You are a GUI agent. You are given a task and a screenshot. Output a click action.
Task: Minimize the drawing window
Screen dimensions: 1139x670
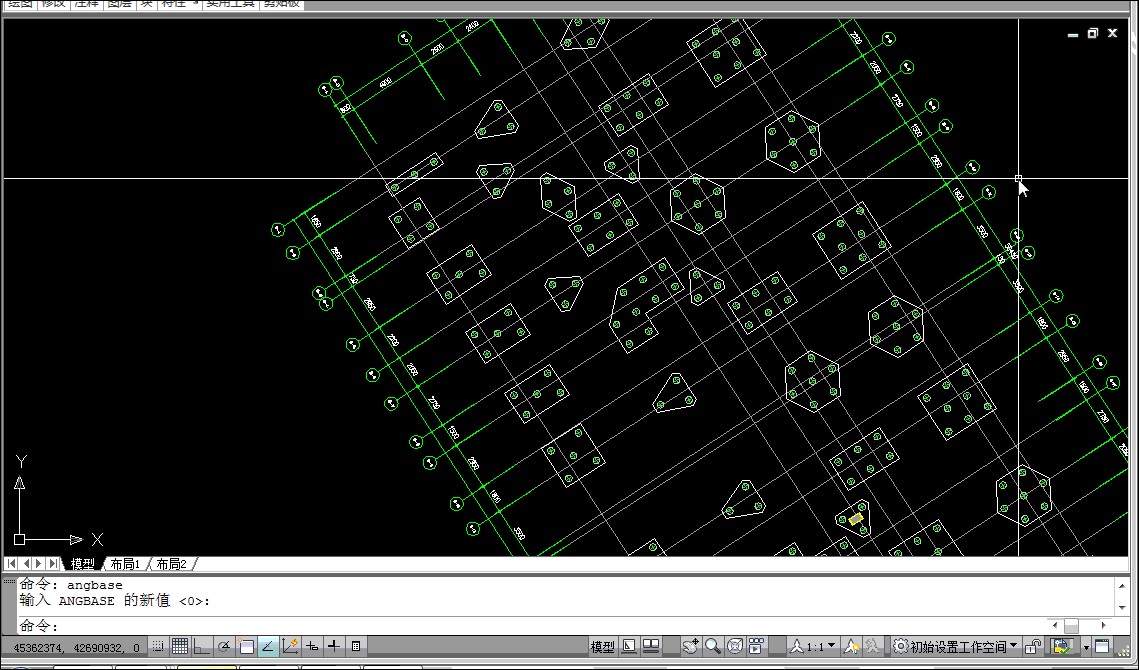(1073, 34)
